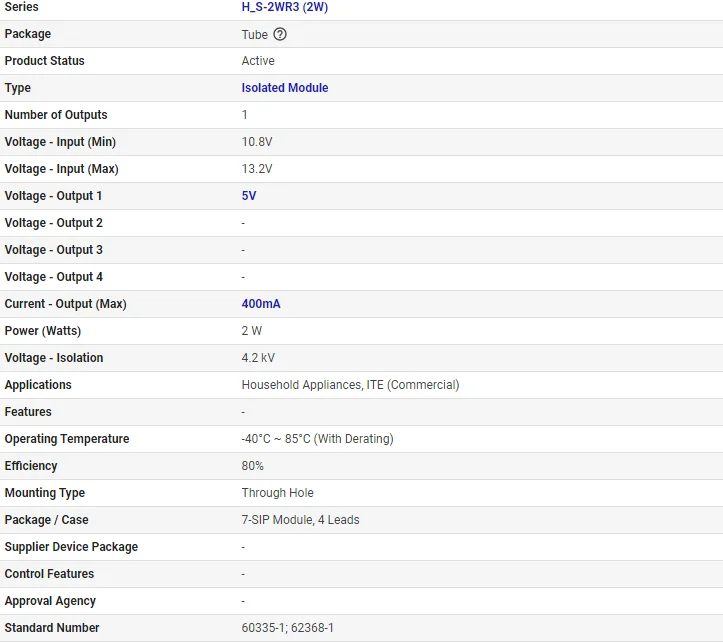Click the '10.8V' input min value

coord(257,142)
